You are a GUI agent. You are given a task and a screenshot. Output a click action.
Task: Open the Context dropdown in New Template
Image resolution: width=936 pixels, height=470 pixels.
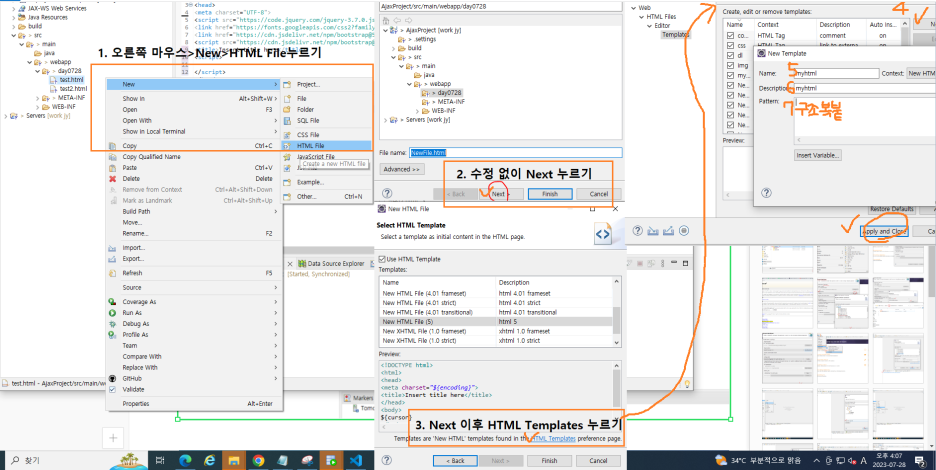point(920,73)
